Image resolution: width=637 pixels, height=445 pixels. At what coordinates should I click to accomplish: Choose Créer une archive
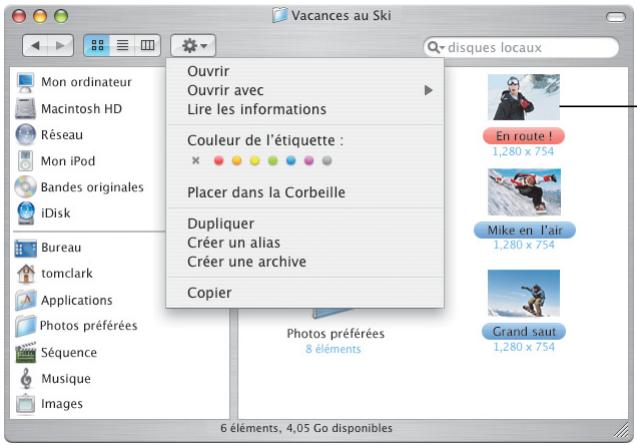pyautogui.click(x=305, y=262)
